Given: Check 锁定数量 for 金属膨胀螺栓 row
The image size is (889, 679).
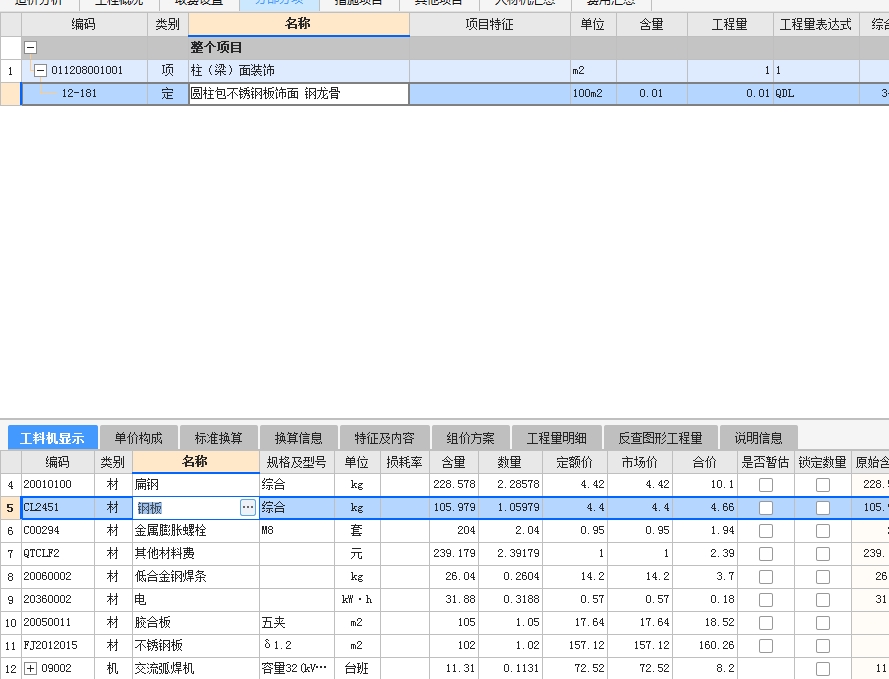Looking at the screenshot, I should click(x=823, y=531).
